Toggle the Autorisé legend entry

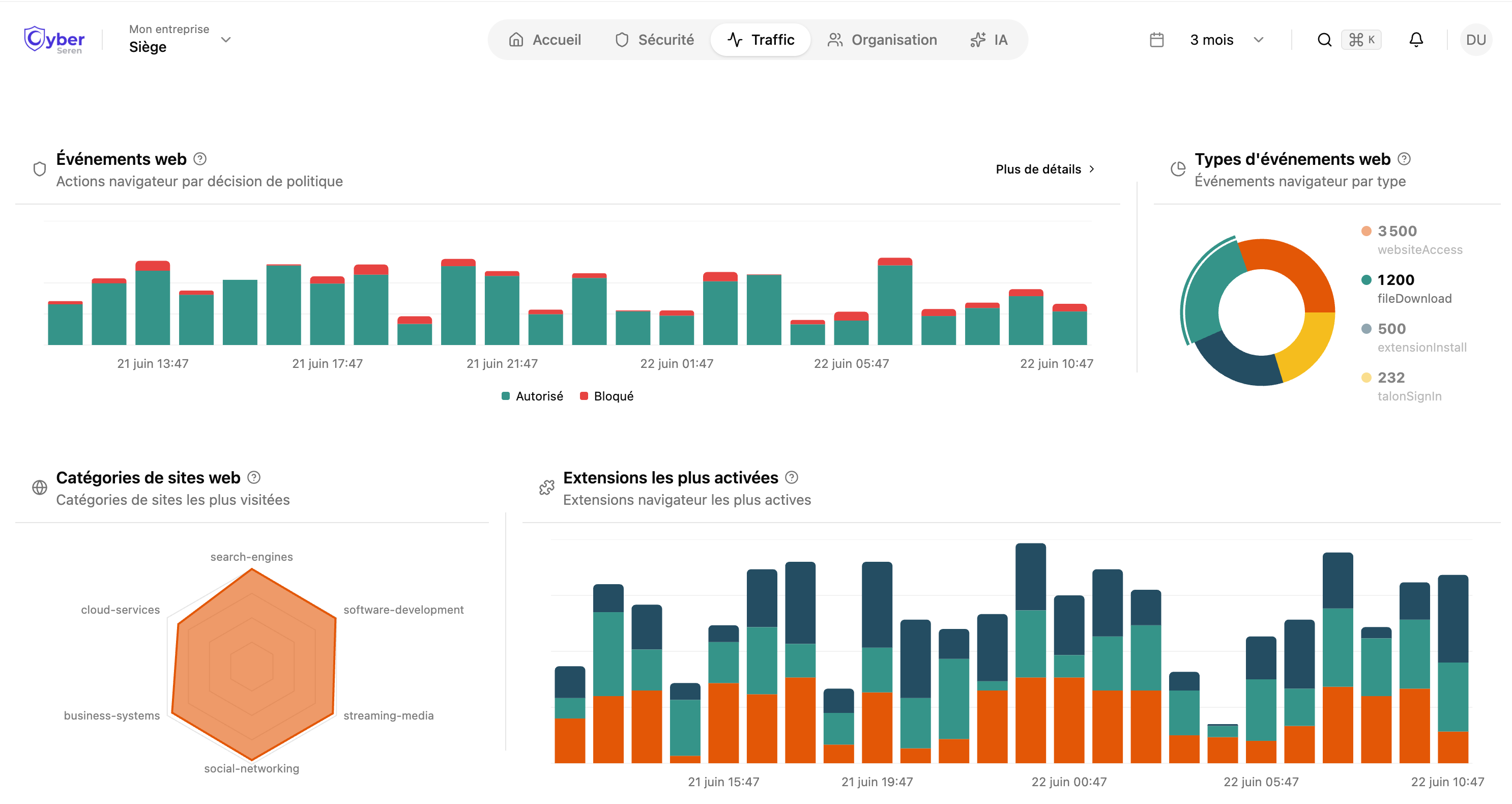532,396
